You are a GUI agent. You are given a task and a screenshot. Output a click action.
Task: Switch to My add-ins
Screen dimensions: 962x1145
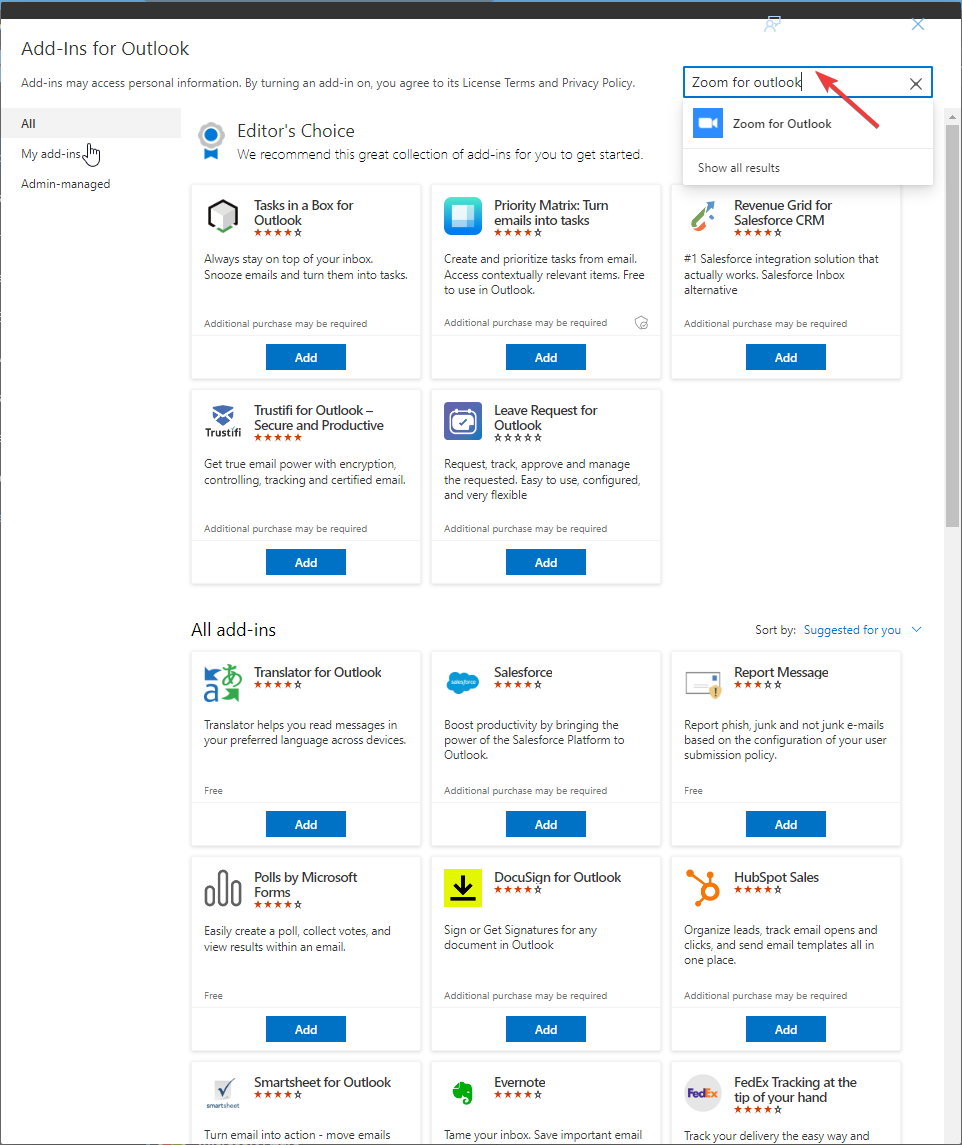(50, 154)
